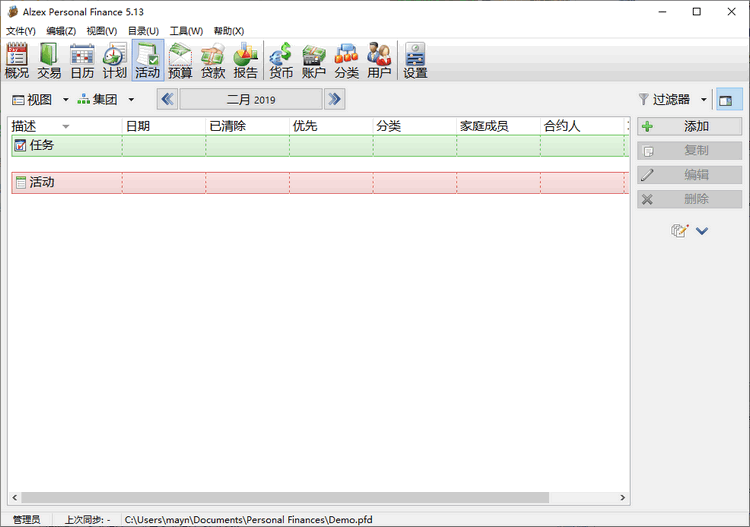Screen dimensions: 750x527
Task: Click the scrollbar right arrow
Action: pyautogui.click(x=622, y=498)
